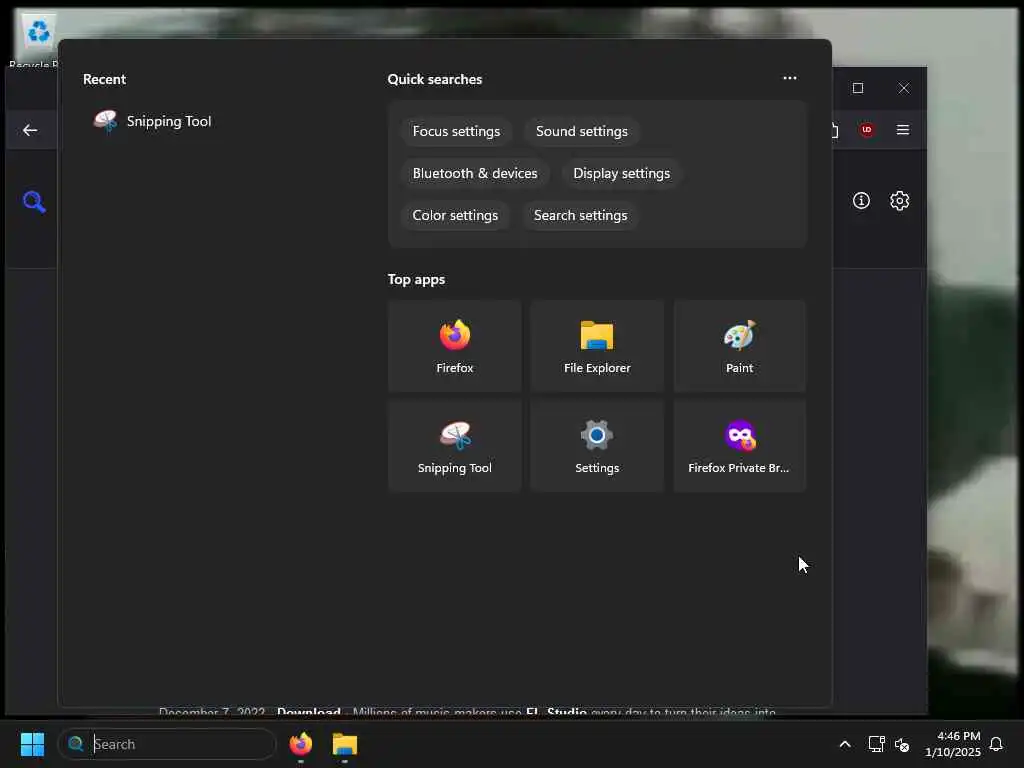Click the muted volume tray icon
Screen dimensions: 1024x768
[902, 744]
